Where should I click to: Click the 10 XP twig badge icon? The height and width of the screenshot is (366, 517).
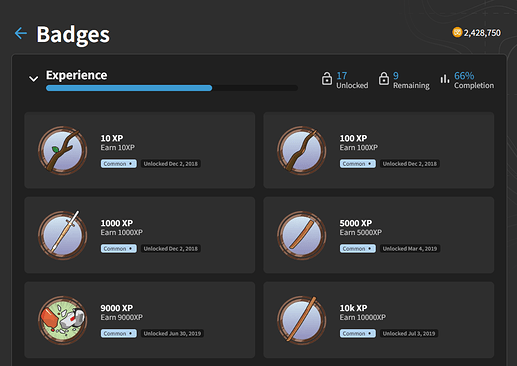62,150
